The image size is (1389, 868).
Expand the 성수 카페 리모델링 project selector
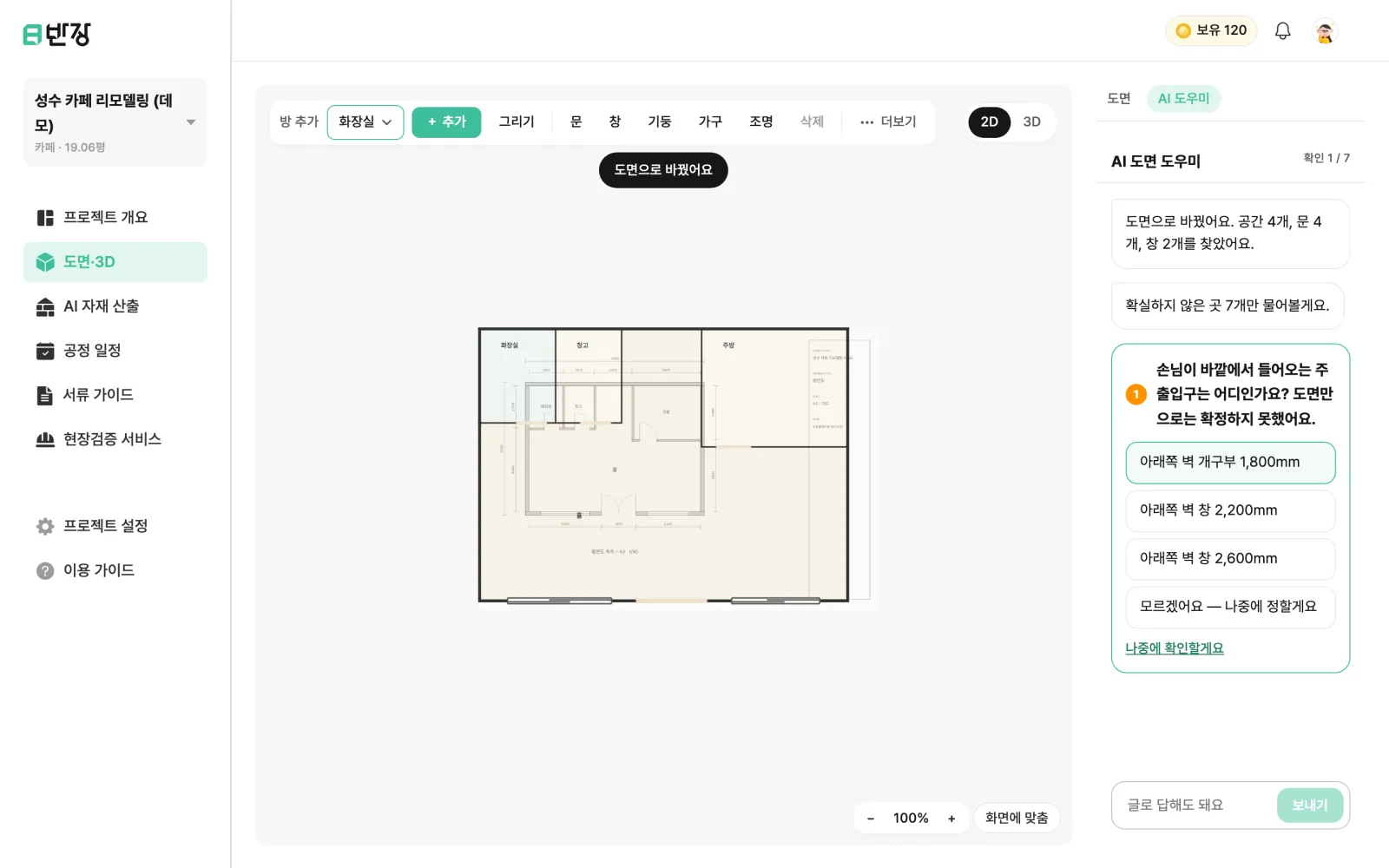click(115, 122)
